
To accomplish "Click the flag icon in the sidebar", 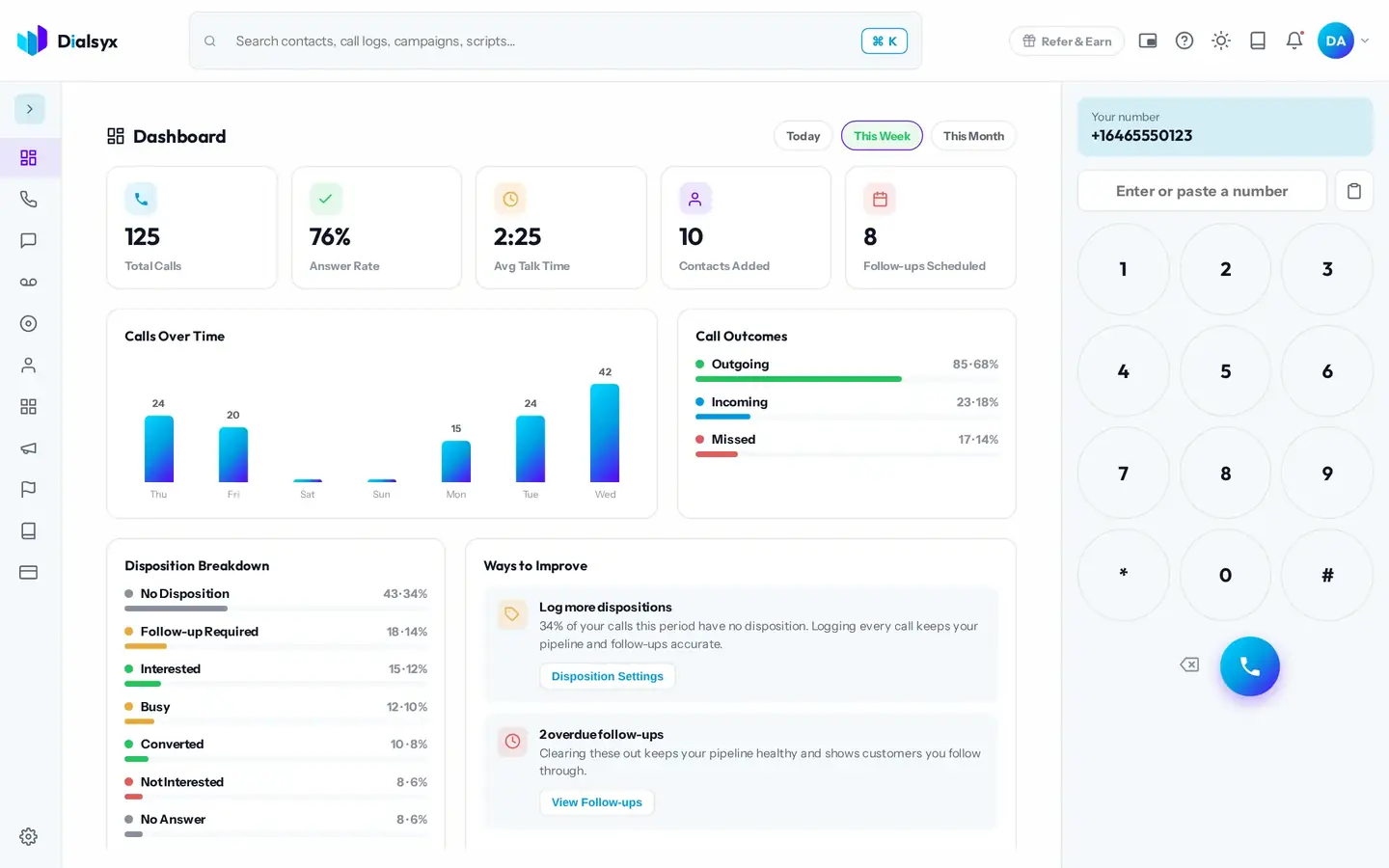I will click(x=29, y=489).
